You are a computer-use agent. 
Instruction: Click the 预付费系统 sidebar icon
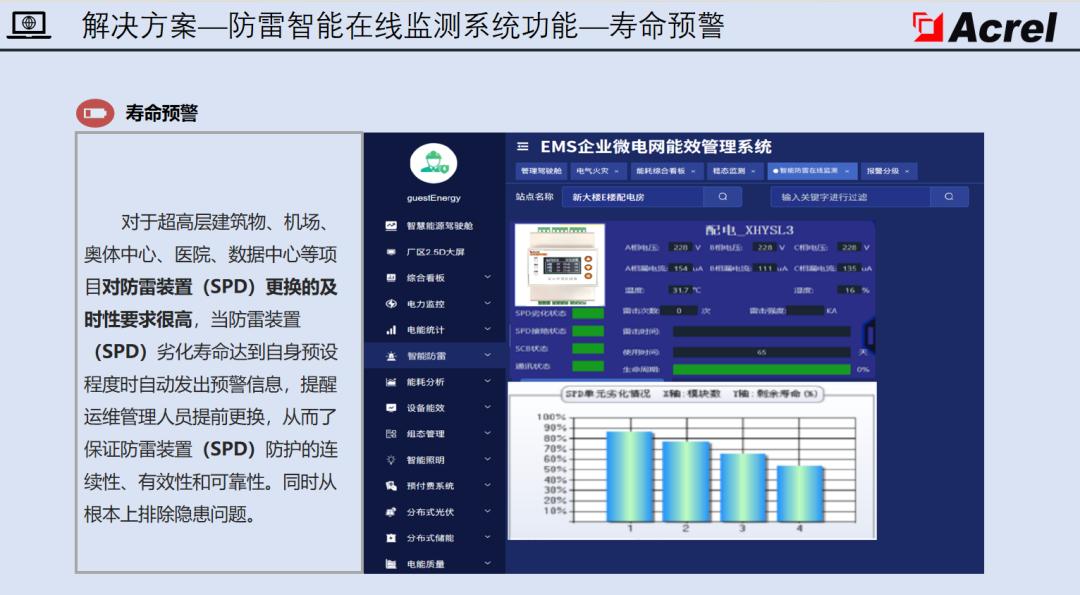click(391, 486)
